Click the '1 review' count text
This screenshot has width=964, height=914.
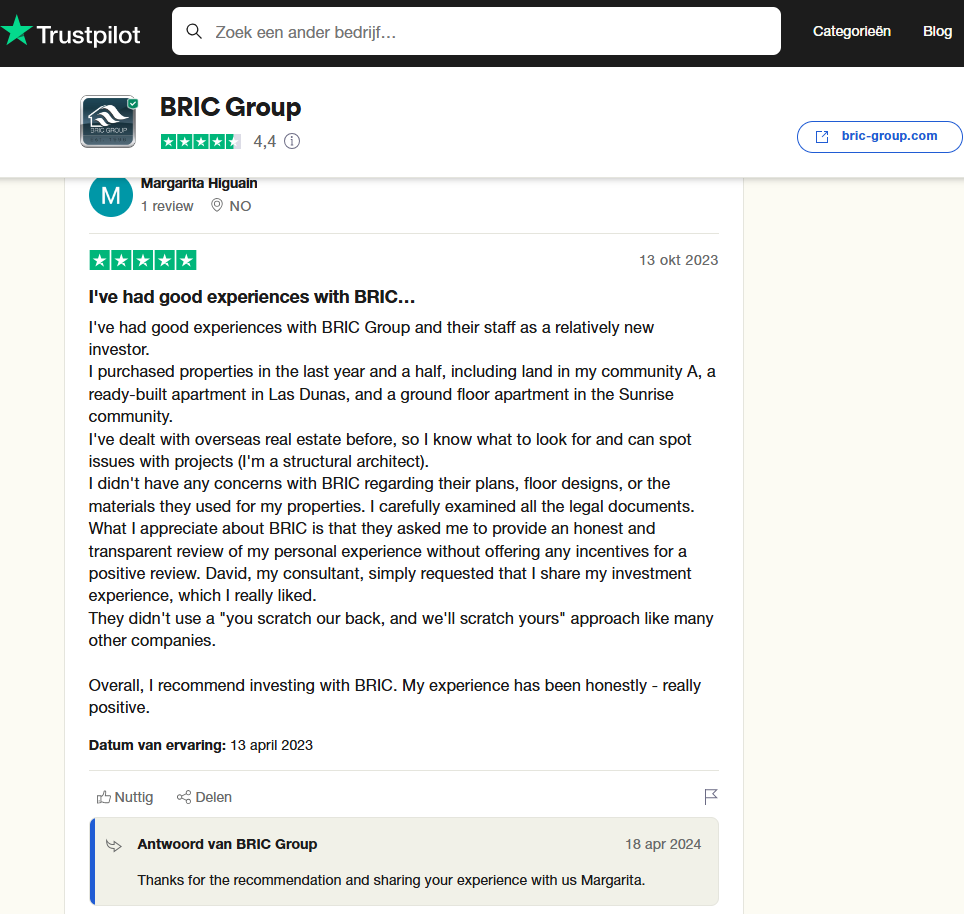point(167,206)
